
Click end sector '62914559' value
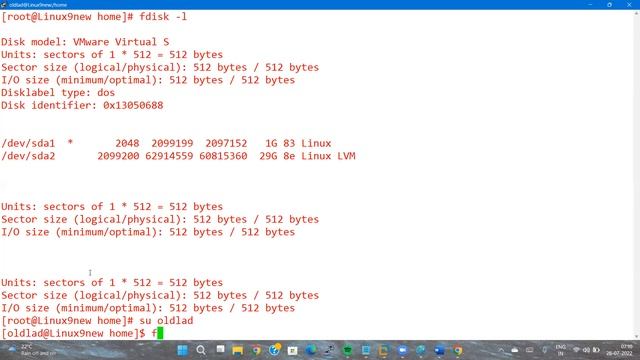pos(169,156)
